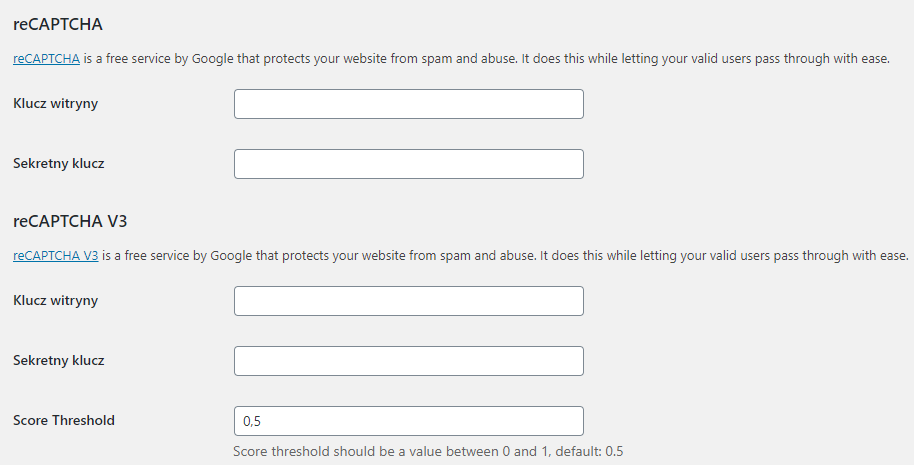Click the Score threshold hint text below field

(x=428, y=451)
